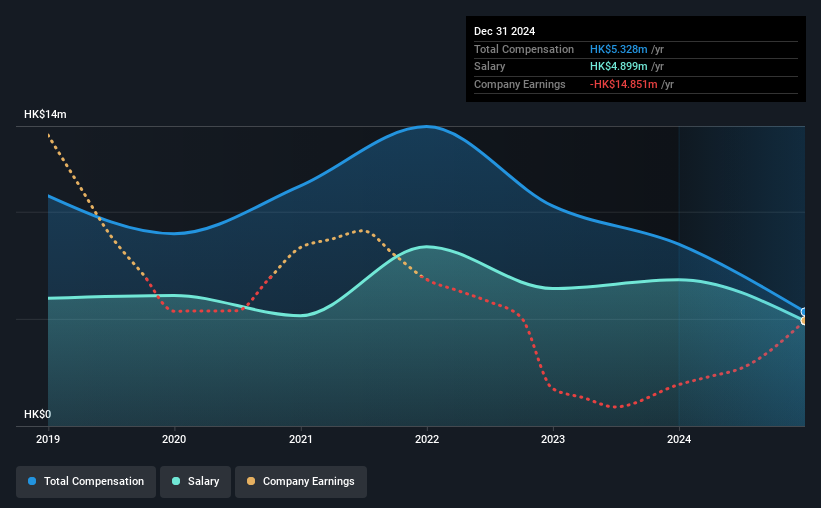Click the HK$4.899m salary value
The image size is (821, 508).
pyautogui.click(x=618, y=67)
